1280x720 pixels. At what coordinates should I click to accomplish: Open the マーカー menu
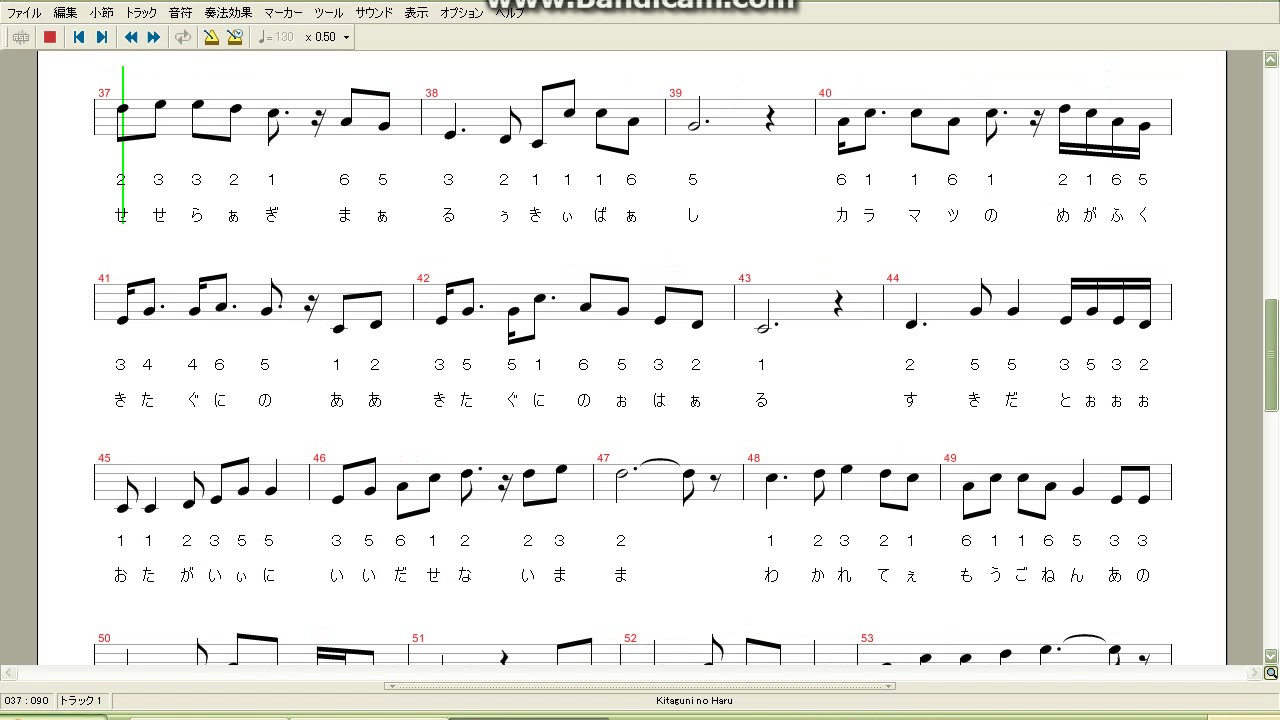point(283,13)
